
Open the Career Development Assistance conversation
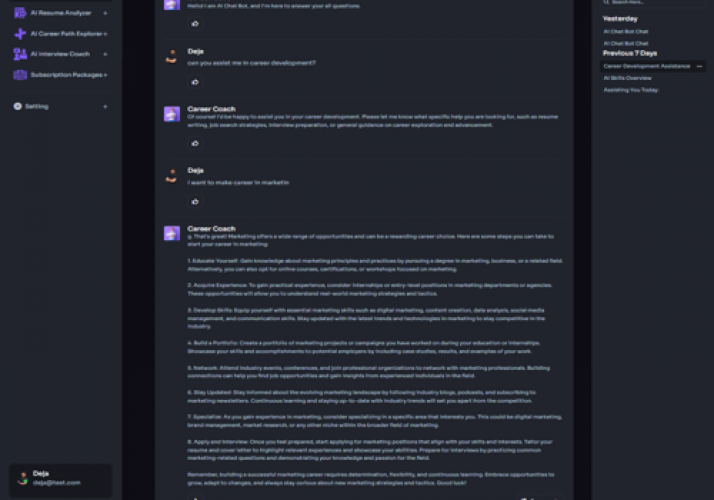tap(647, 66)
